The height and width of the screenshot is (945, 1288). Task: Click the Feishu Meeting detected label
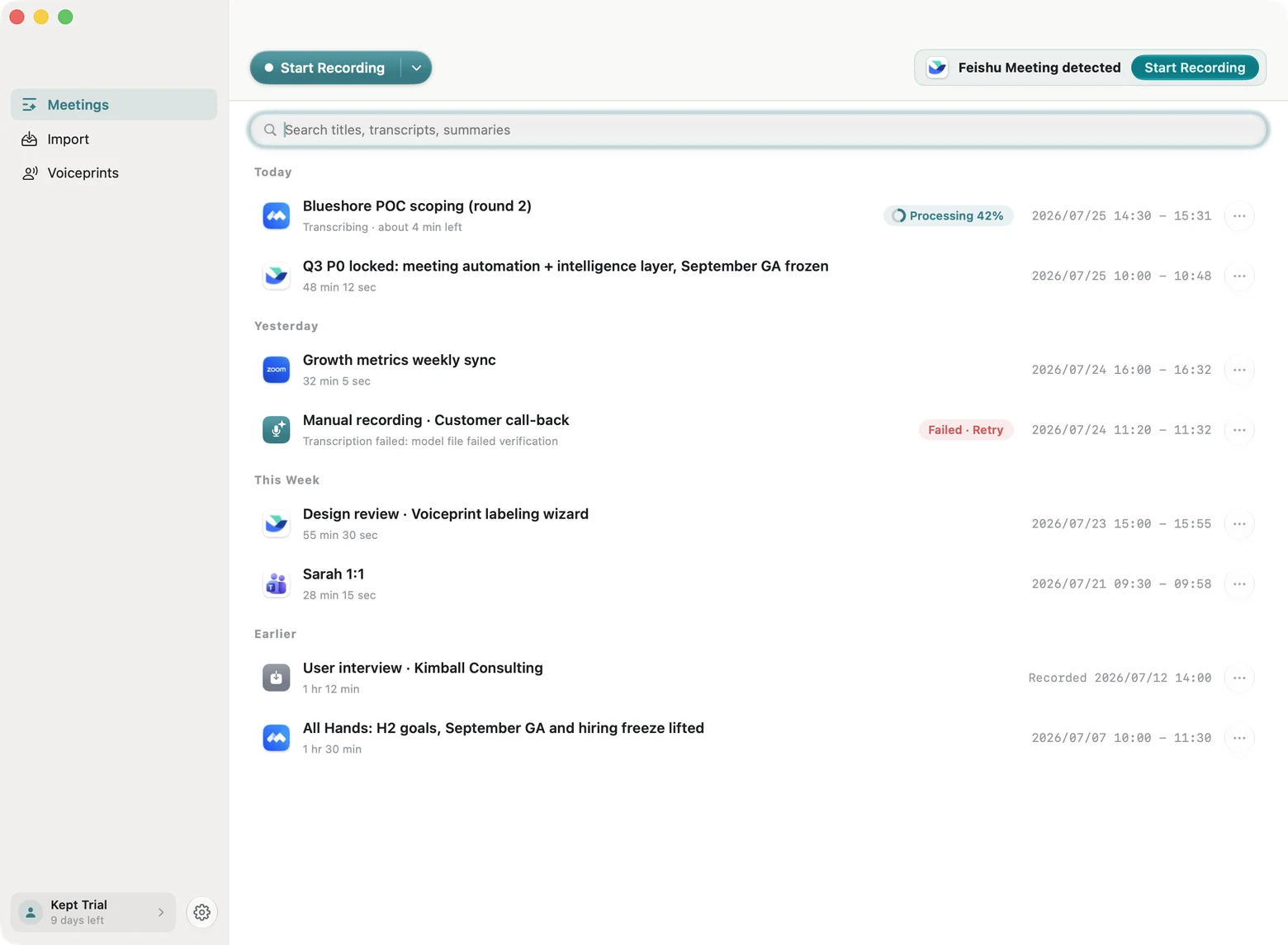tap(1039, 68)
